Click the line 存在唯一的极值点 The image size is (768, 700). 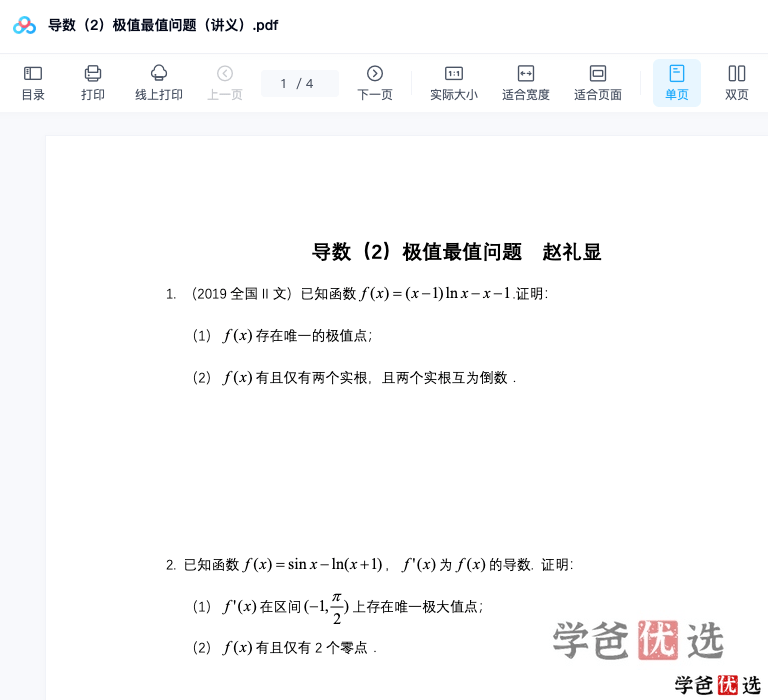282,336
